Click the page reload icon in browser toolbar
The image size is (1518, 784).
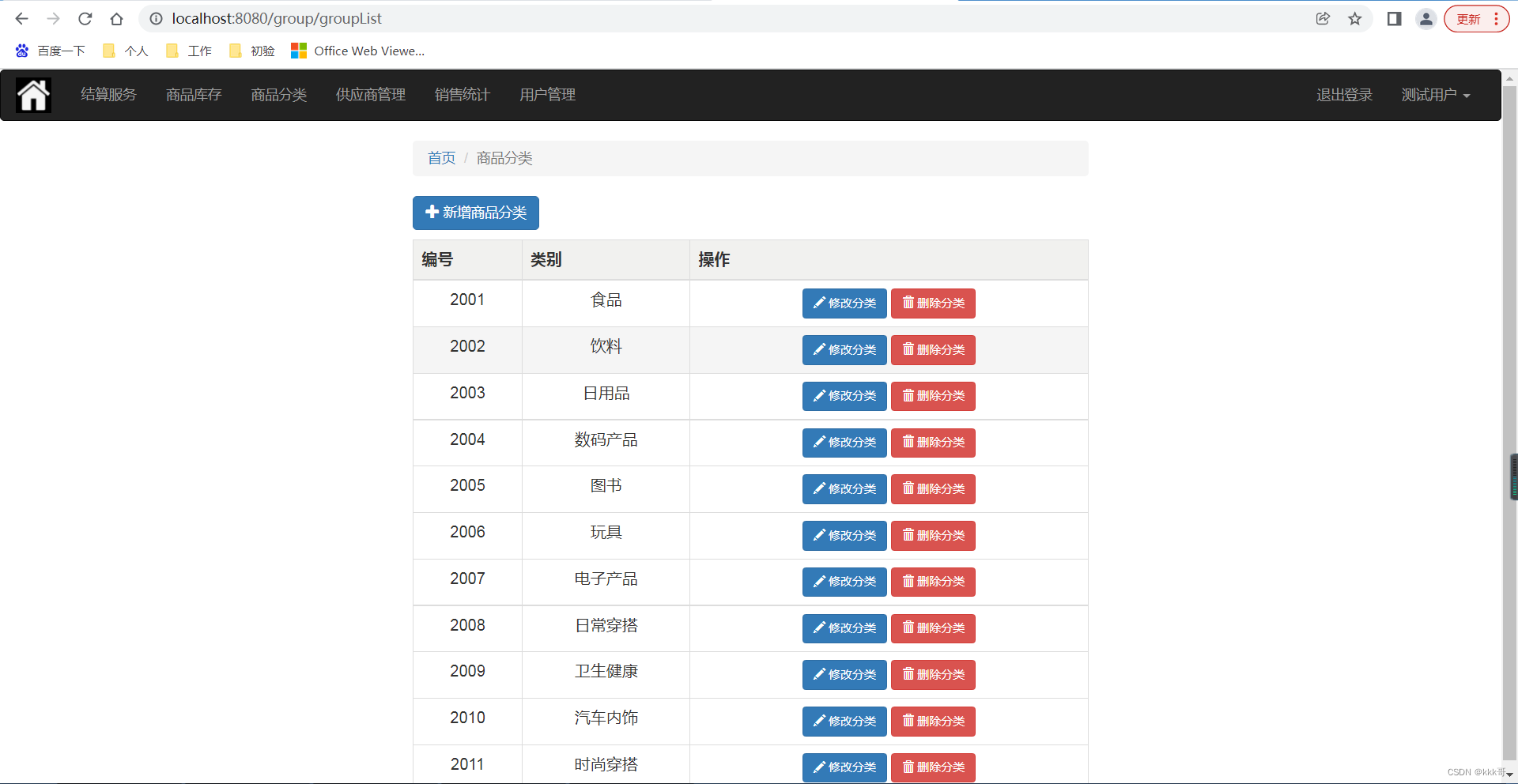click(x=85, y=18)
